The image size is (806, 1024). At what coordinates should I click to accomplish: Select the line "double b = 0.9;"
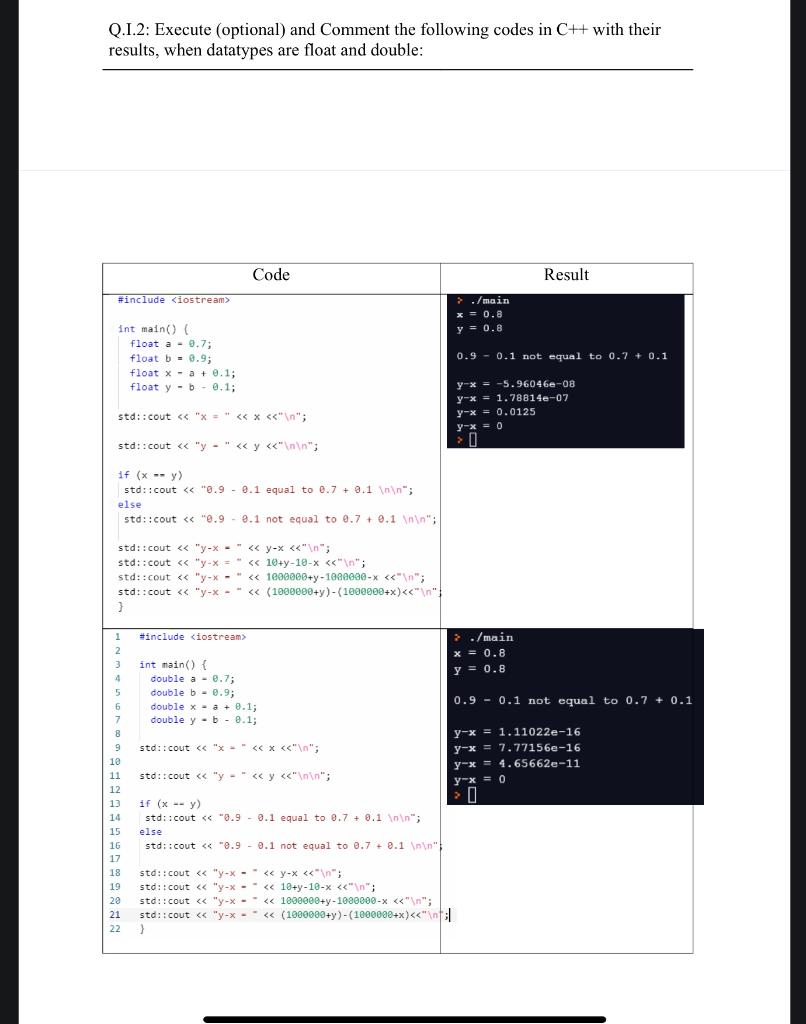click(x=192, y=692)
